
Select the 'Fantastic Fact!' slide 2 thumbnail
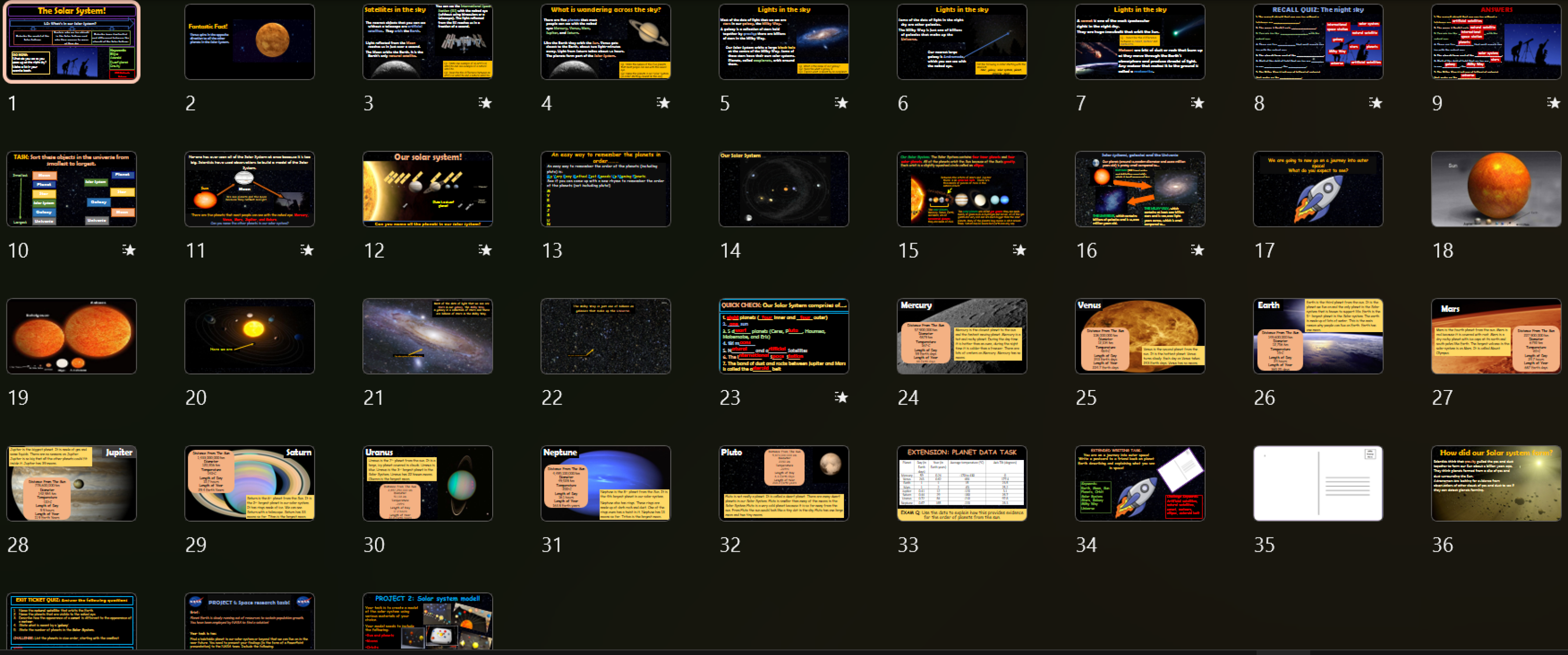(x=249, y=42)
